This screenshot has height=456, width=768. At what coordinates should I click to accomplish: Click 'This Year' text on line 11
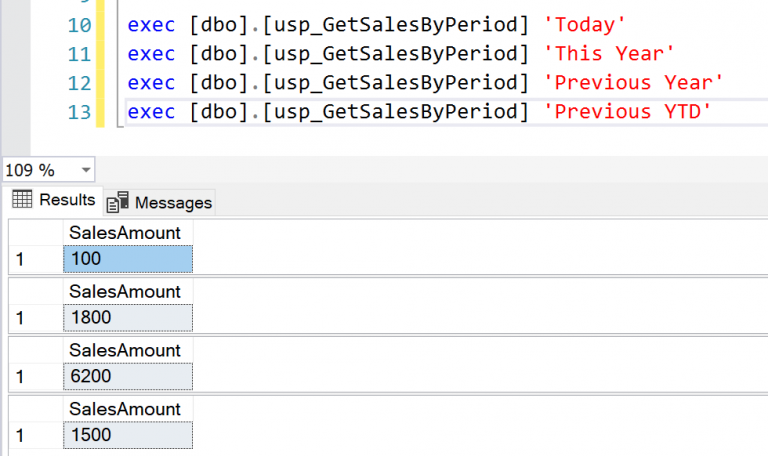tap(608, 51)
